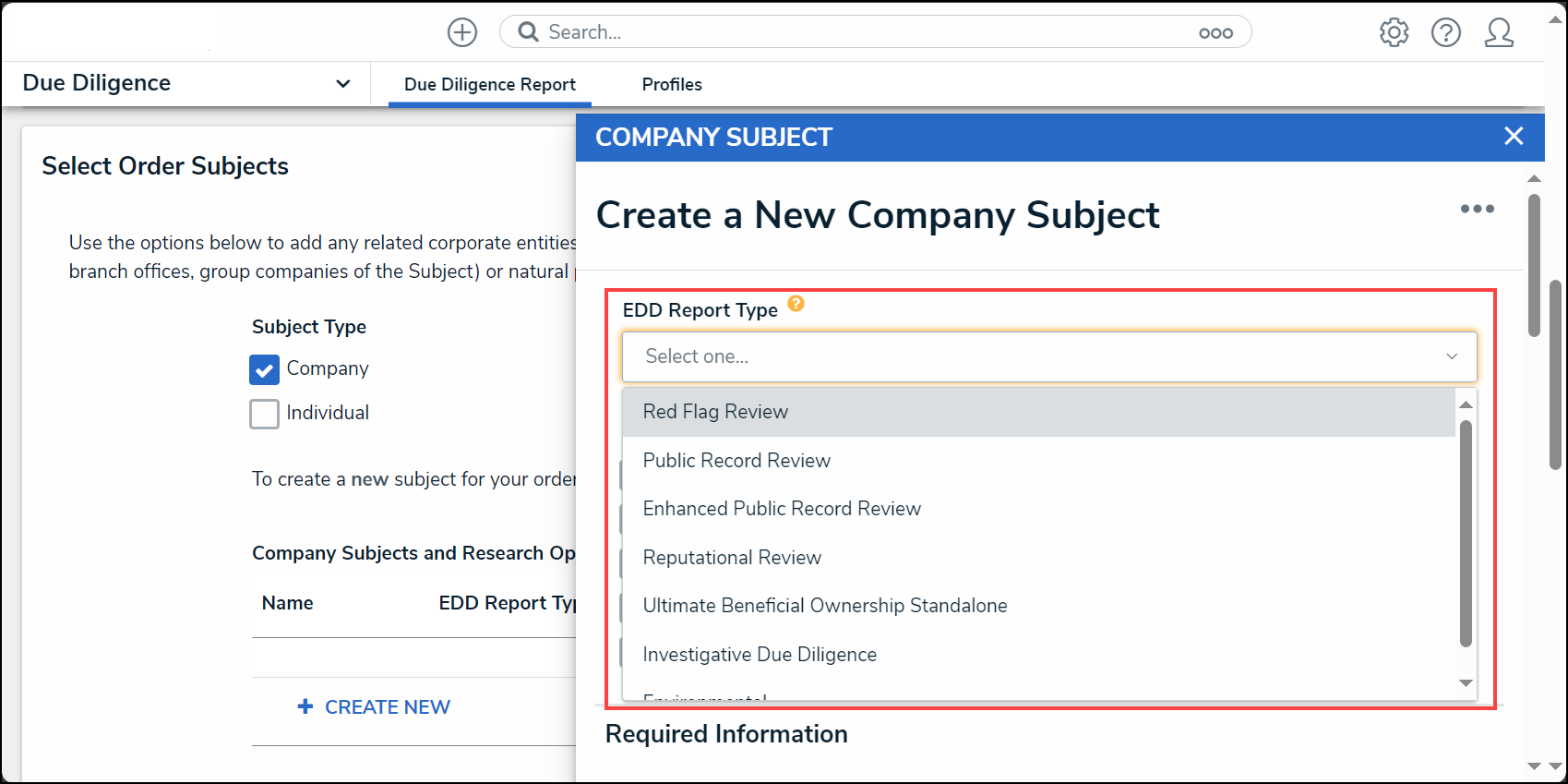The image size is (1568, 784).
Task: Check the Individual subject type checkbox
Action: [x=264, y=414]
